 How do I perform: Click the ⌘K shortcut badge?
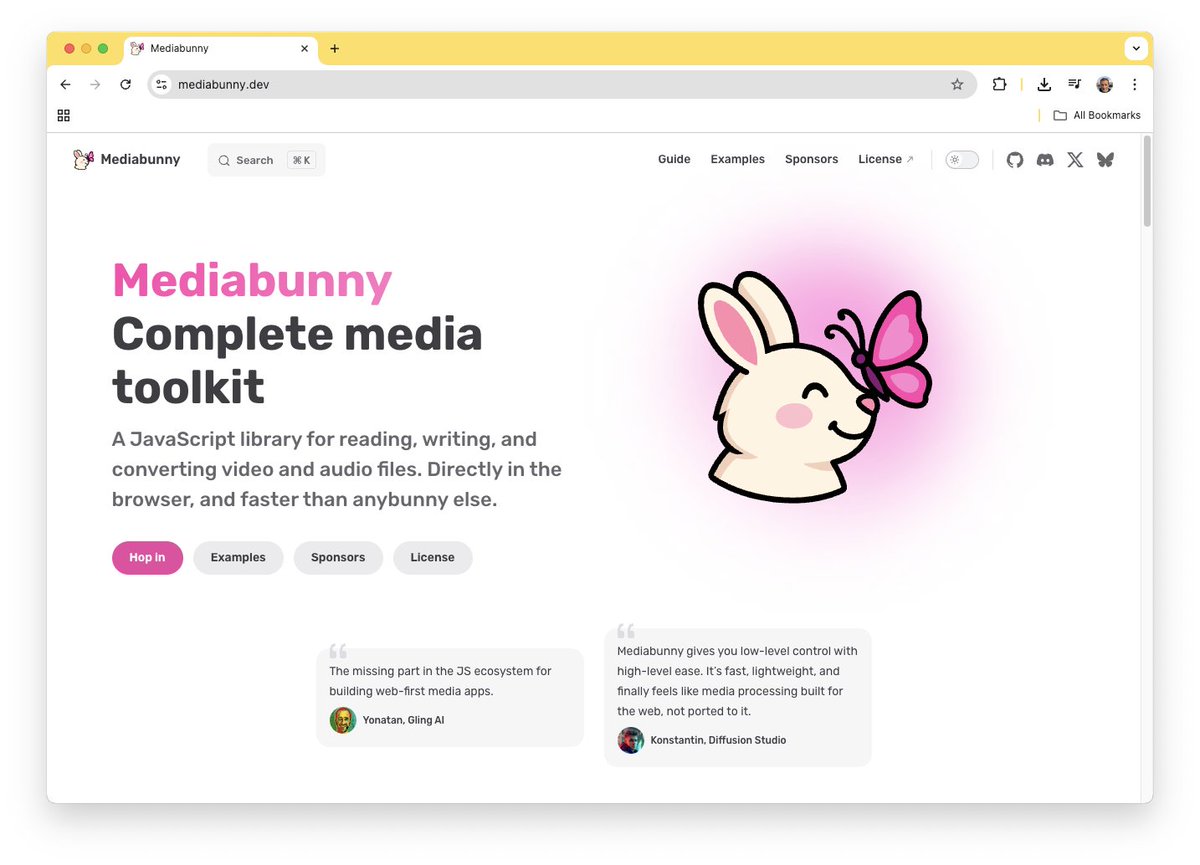point(301,160)
